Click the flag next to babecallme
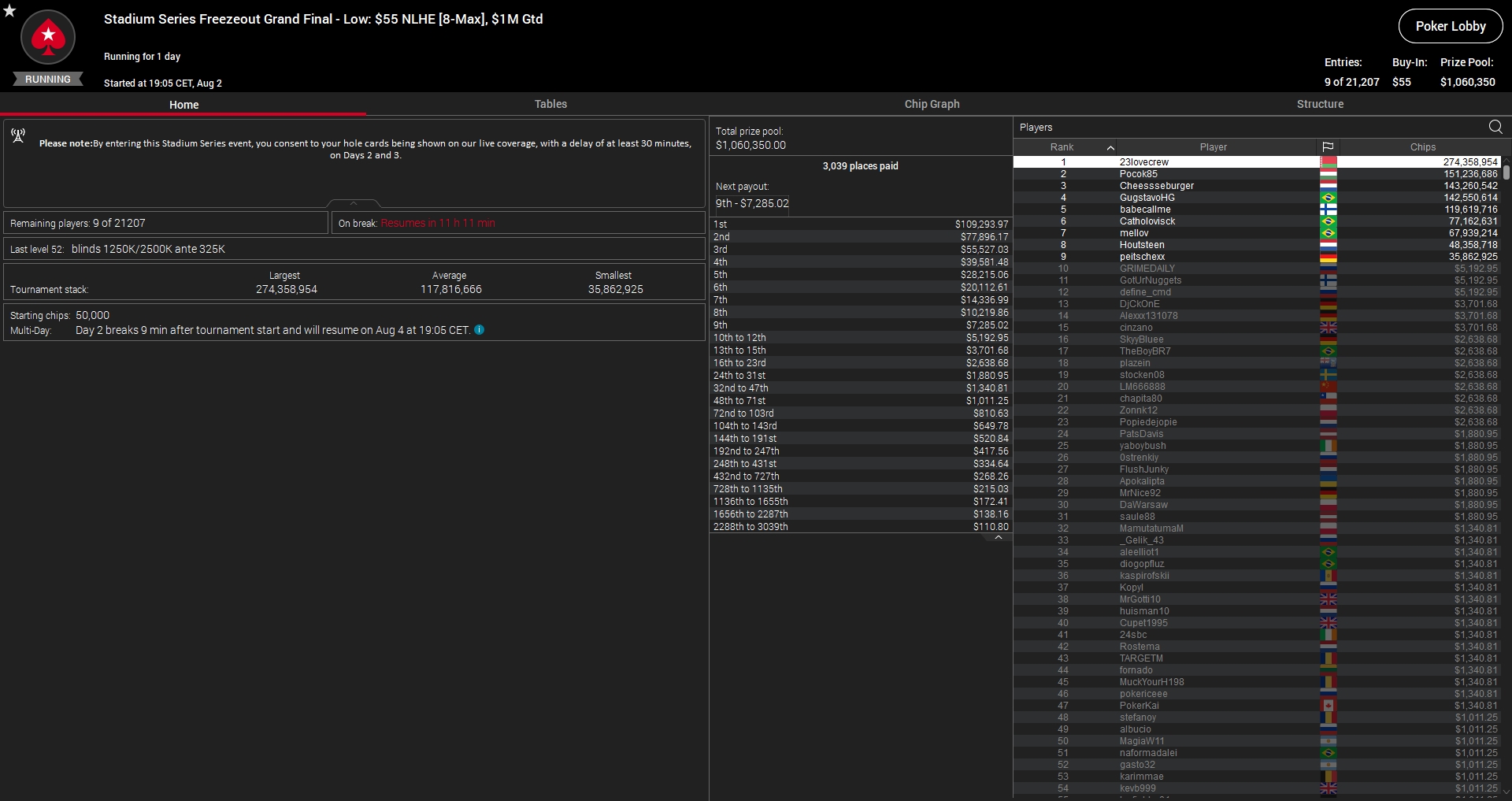This screenshot has height=801, width=1512. [x=1328, y=210]
